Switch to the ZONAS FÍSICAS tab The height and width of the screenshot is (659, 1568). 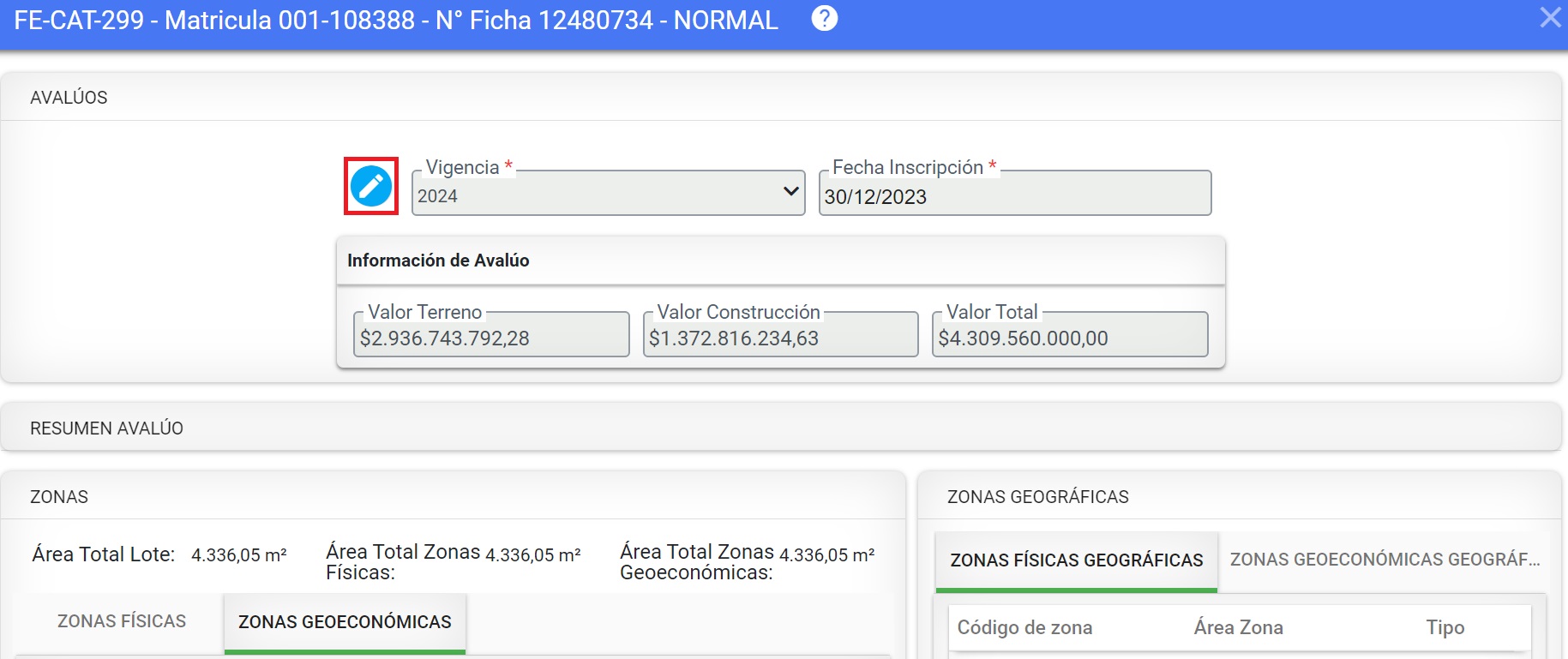click(x=122, y=621)
